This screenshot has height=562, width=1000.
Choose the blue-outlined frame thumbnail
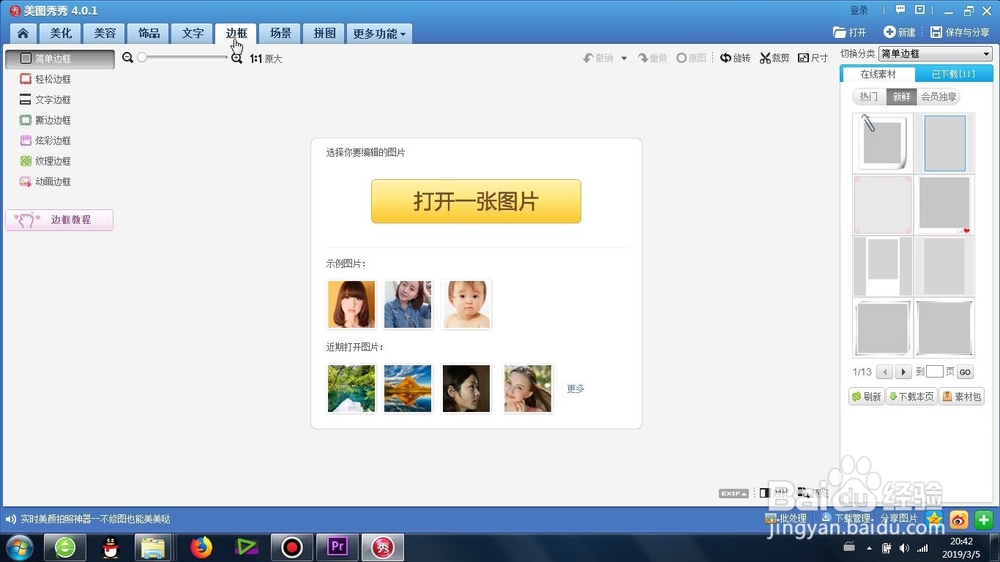click(945, 143)
